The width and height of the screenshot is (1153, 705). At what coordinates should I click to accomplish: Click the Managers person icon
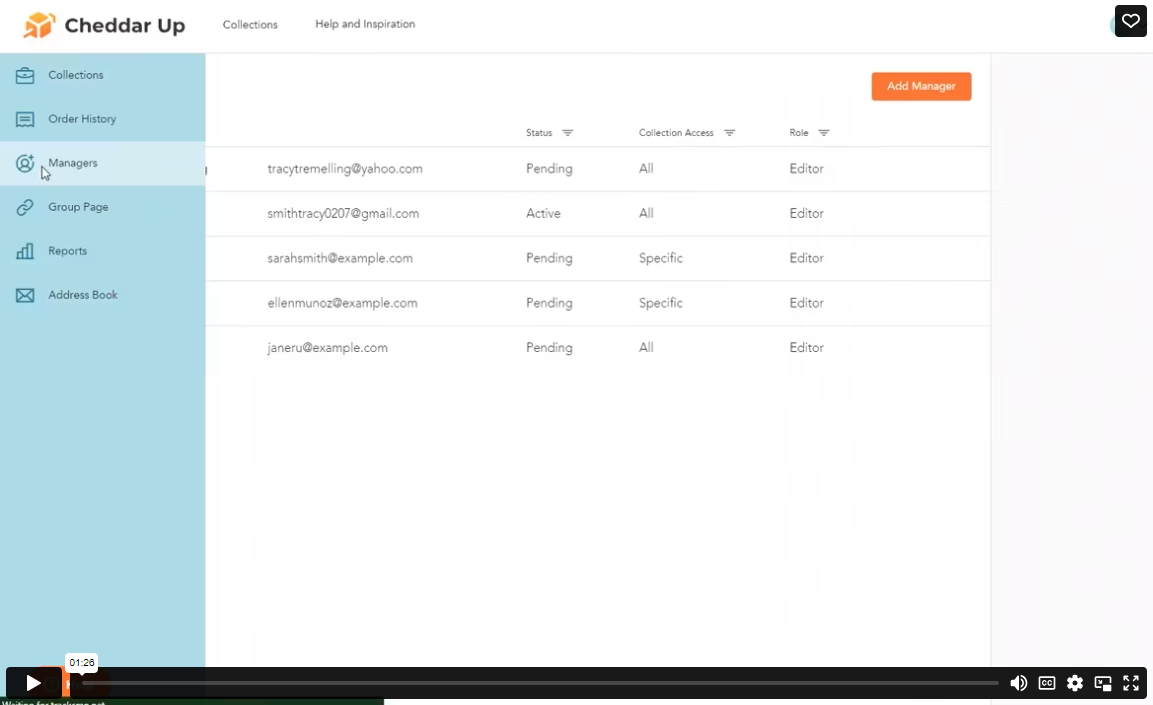point(25,163)
